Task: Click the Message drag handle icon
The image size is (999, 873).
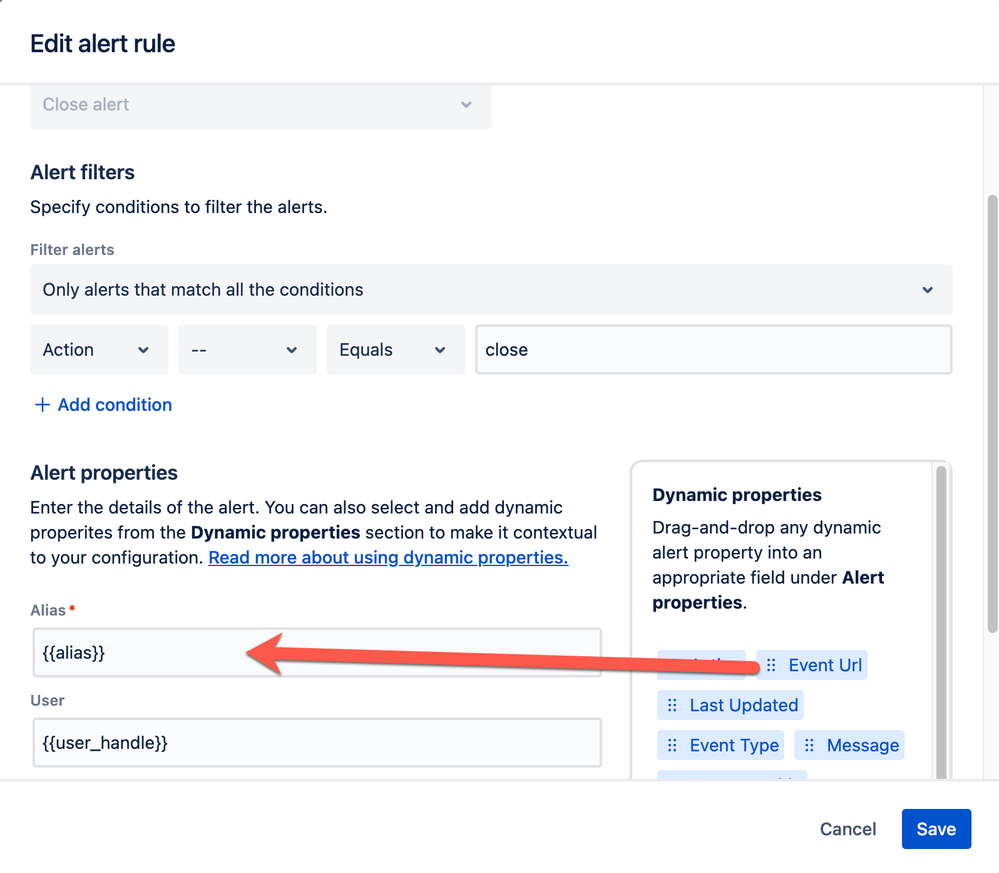Action: click(809, 745)
